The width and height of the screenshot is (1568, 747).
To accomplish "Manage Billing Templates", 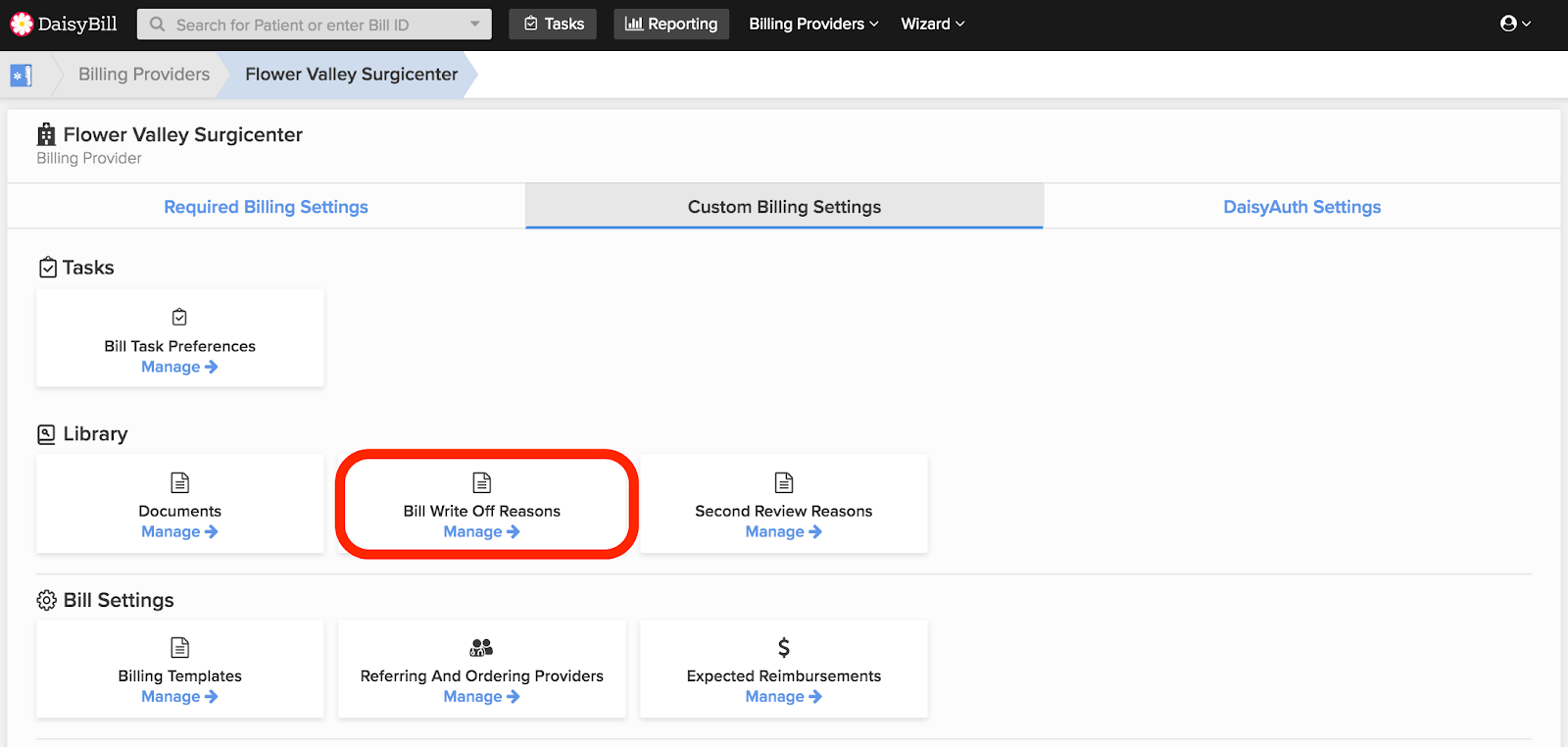I will tap(179, 696).
